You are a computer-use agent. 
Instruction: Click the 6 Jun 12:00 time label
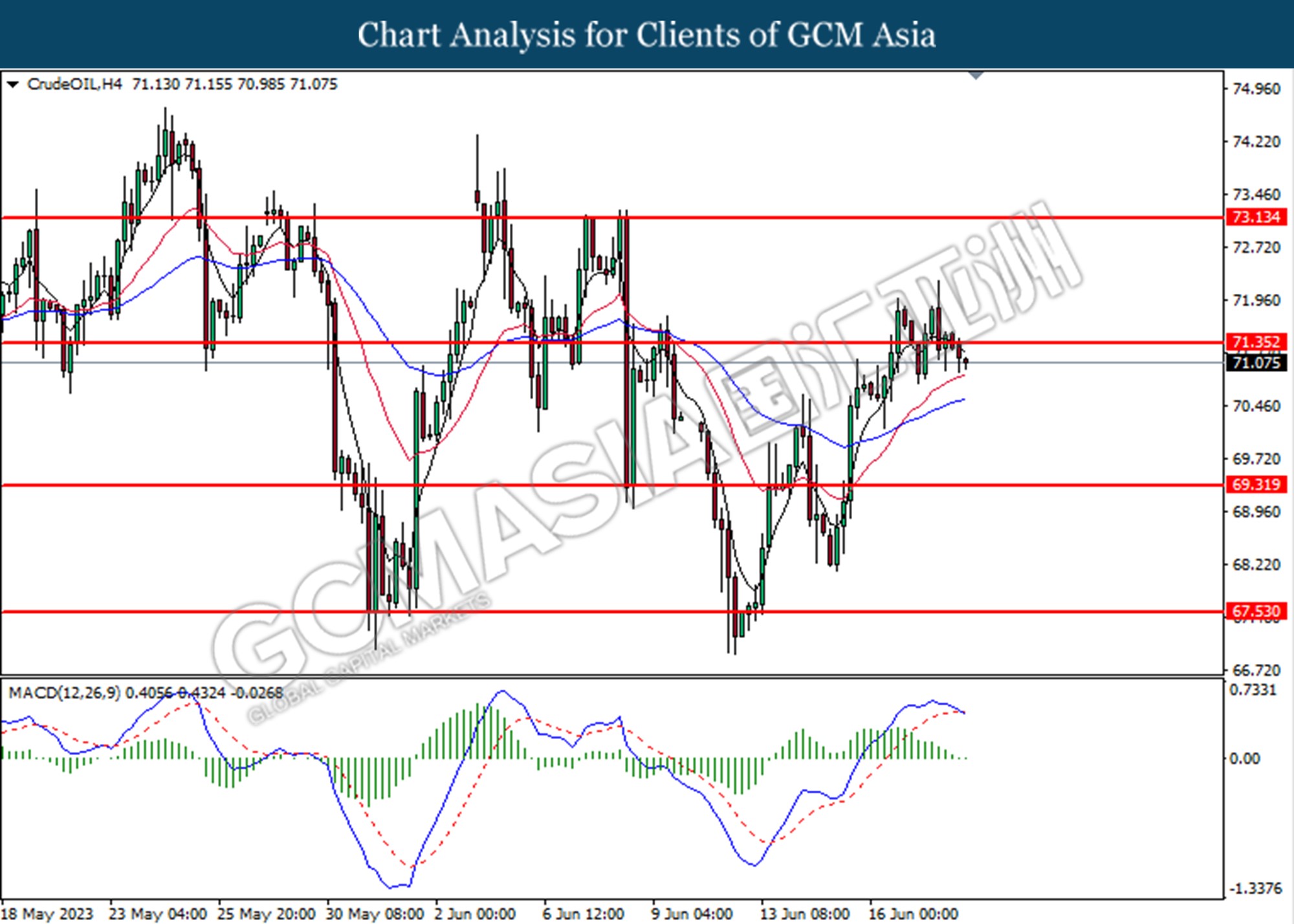click(x=584, y=914)
